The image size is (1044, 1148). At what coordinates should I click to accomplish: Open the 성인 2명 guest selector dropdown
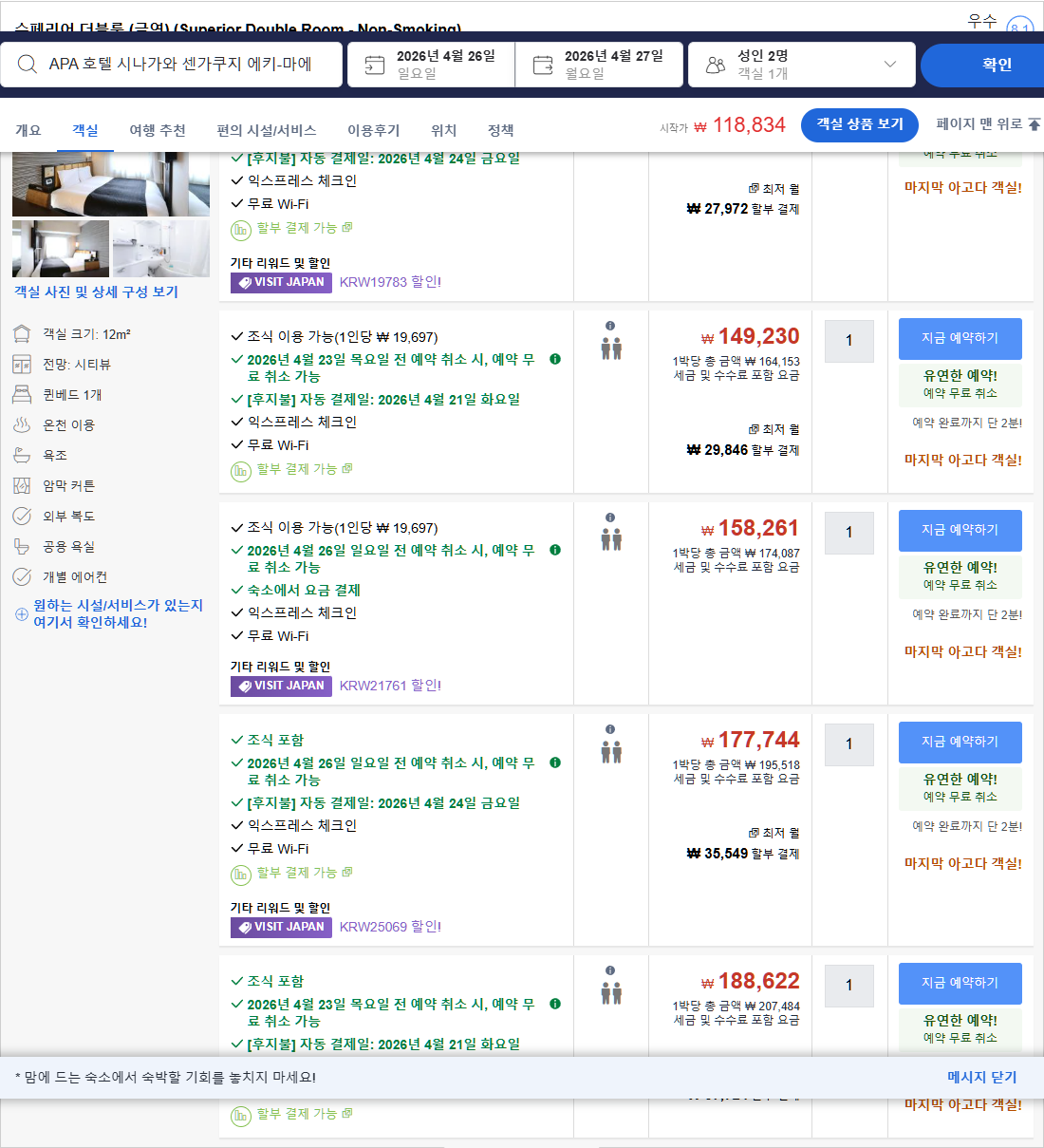coord(802,64)
